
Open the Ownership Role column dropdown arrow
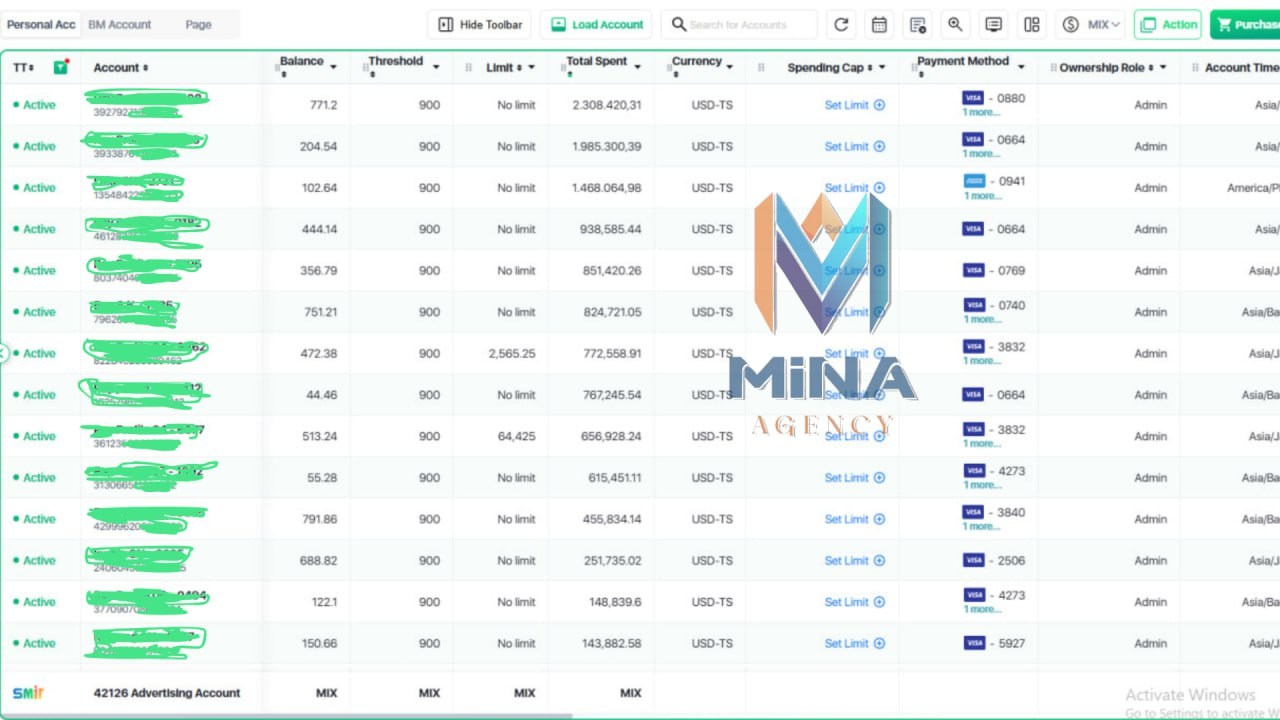point(1163,68)
